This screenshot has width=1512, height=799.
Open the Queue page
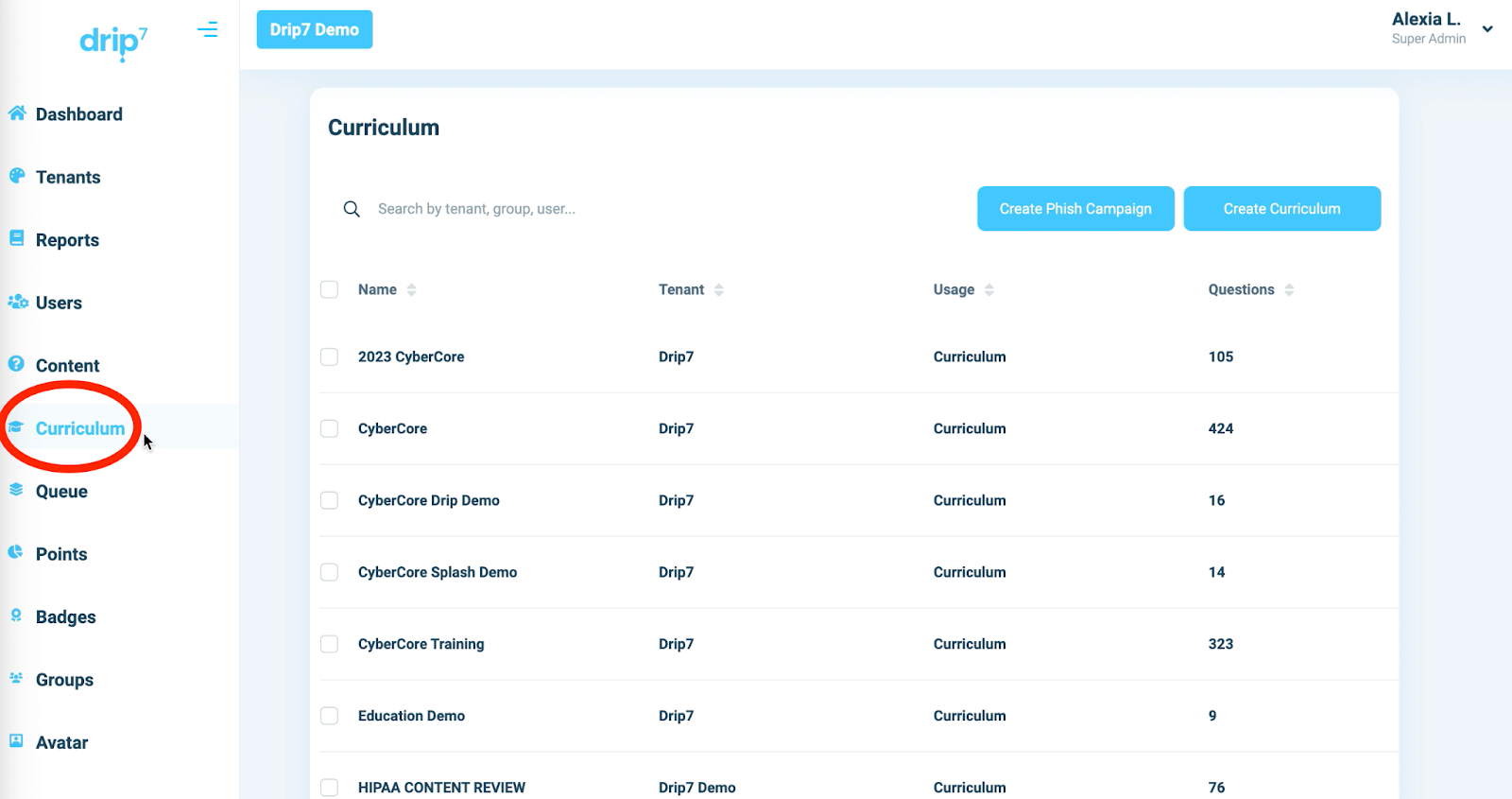(61, 492)
